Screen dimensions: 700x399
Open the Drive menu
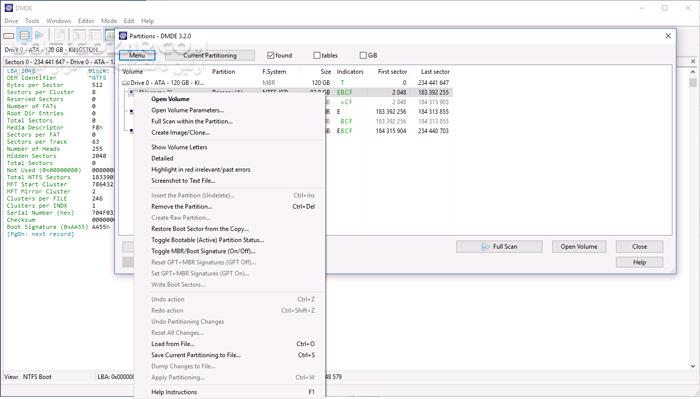[11, 21]
